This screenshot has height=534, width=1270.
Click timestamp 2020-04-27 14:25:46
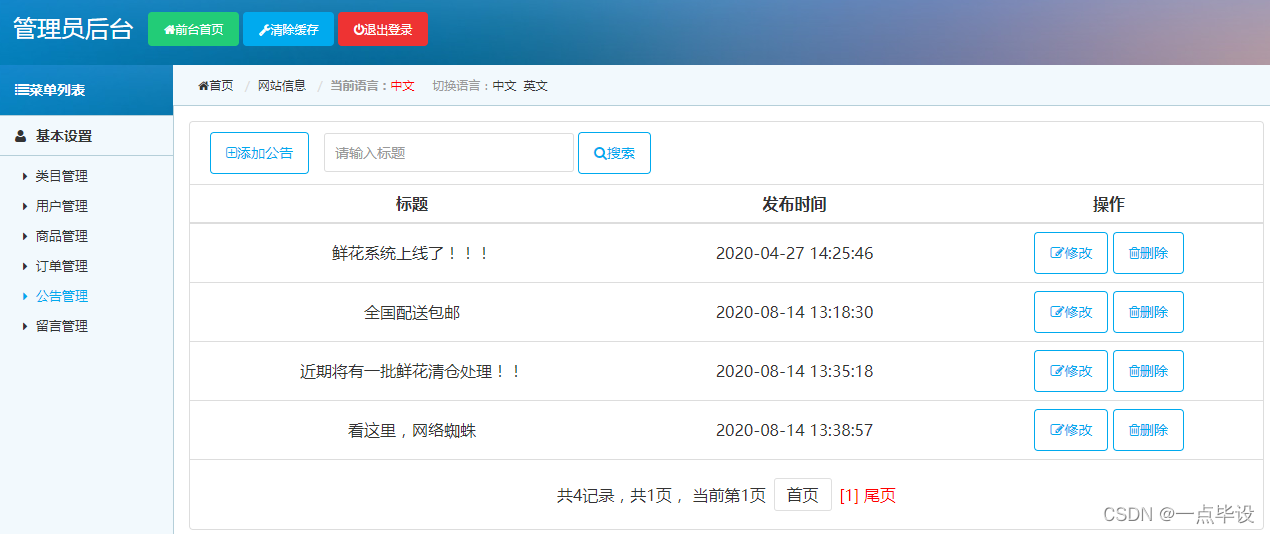point(794,254)
